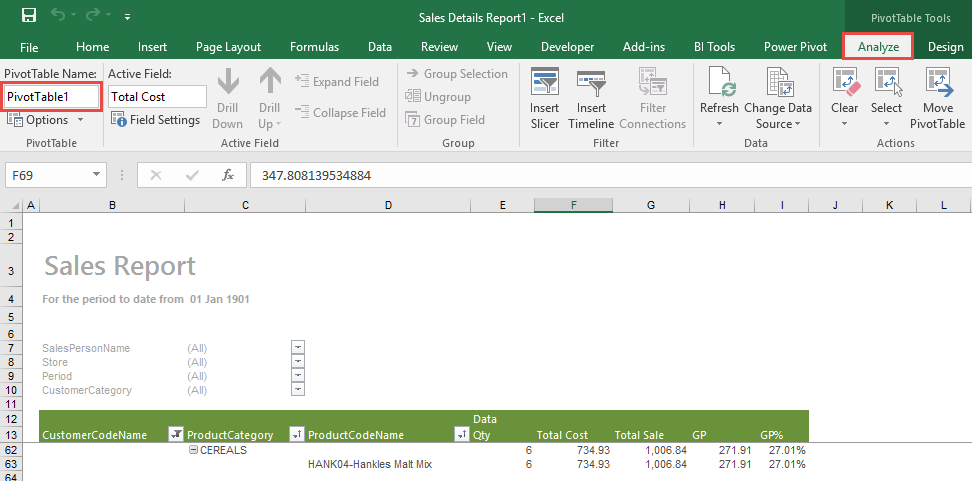Expand the Select dropdown arrow
The image size is (972, 481).
click(886, 124)
